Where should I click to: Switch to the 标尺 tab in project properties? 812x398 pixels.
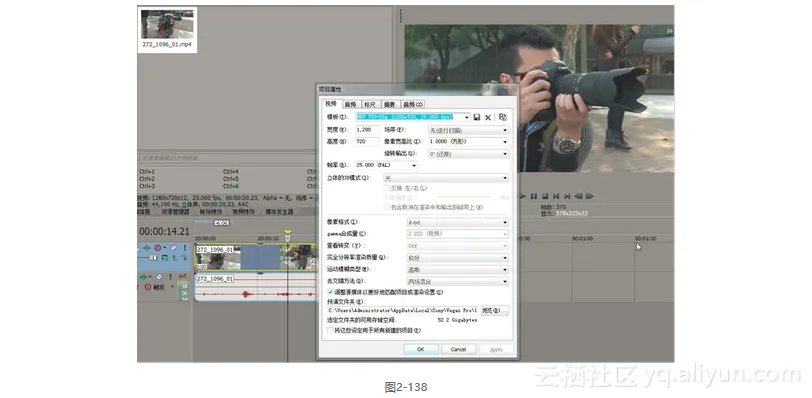point(370,105)
